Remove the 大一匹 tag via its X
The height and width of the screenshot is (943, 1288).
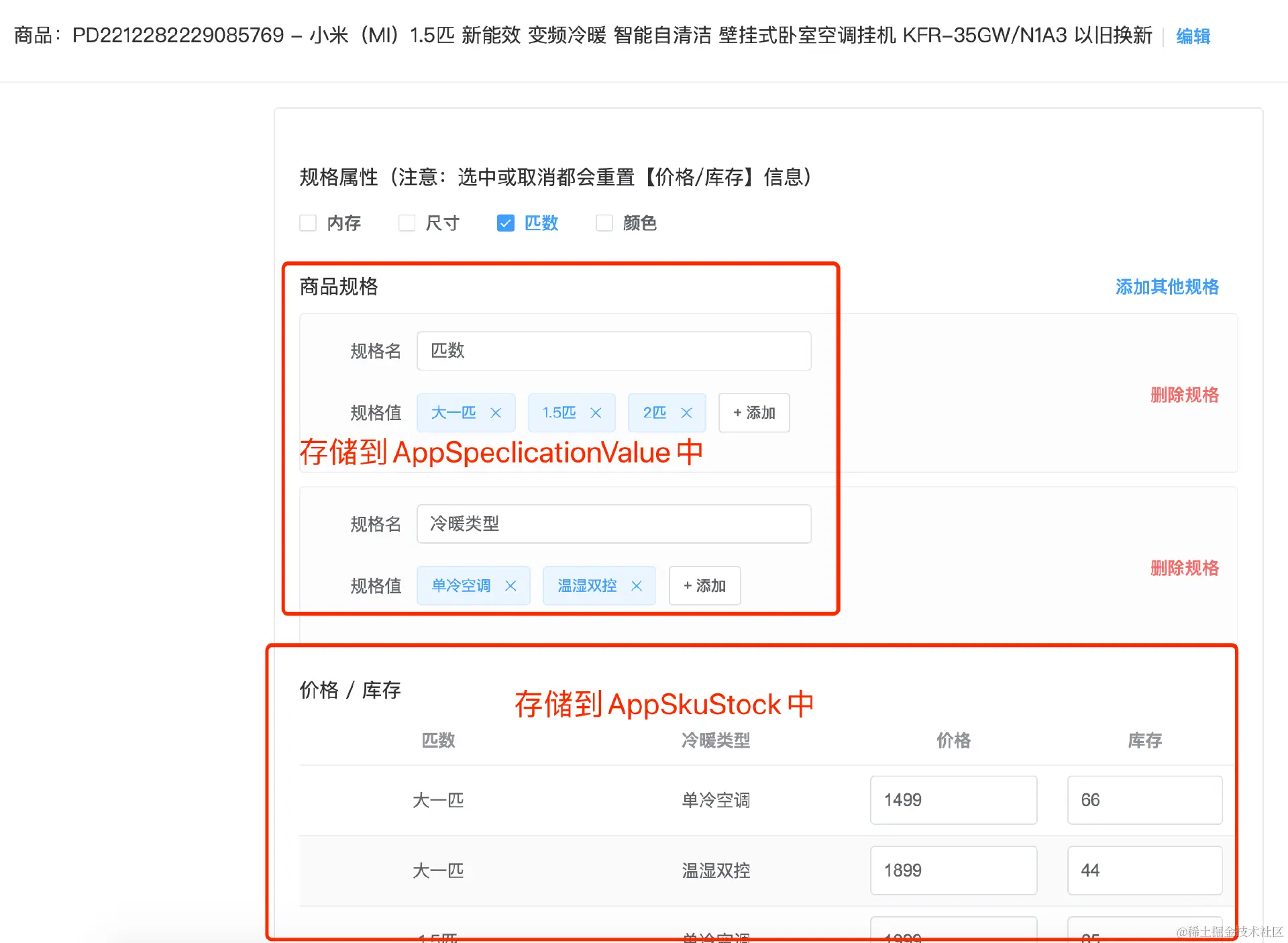pyautogui.click(x=496, y=413)
